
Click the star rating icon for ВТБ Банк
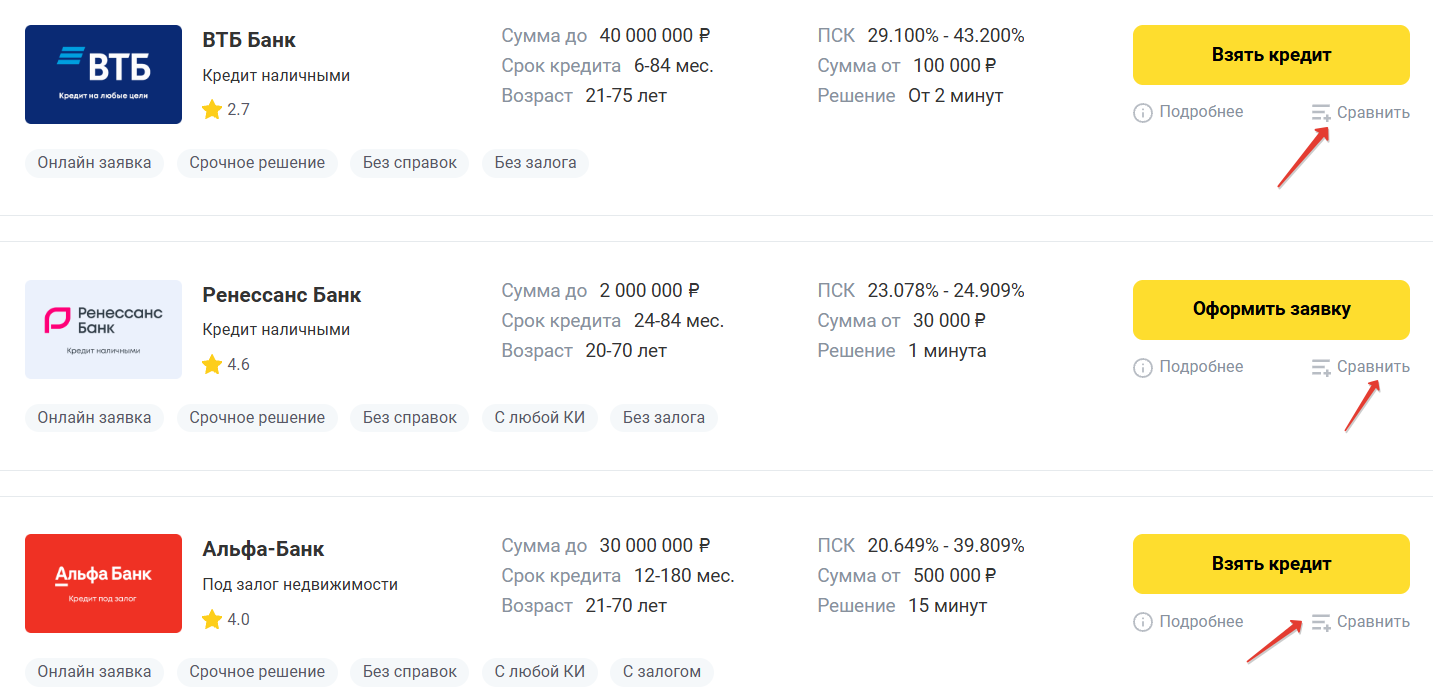coord(212,110)
